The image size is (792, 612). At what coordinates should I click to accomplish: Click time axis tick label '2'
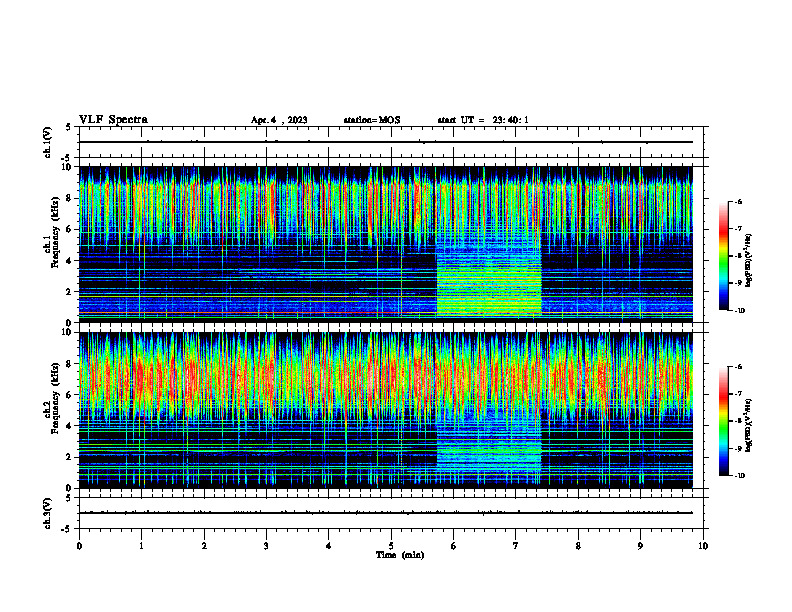pos(204,546)
